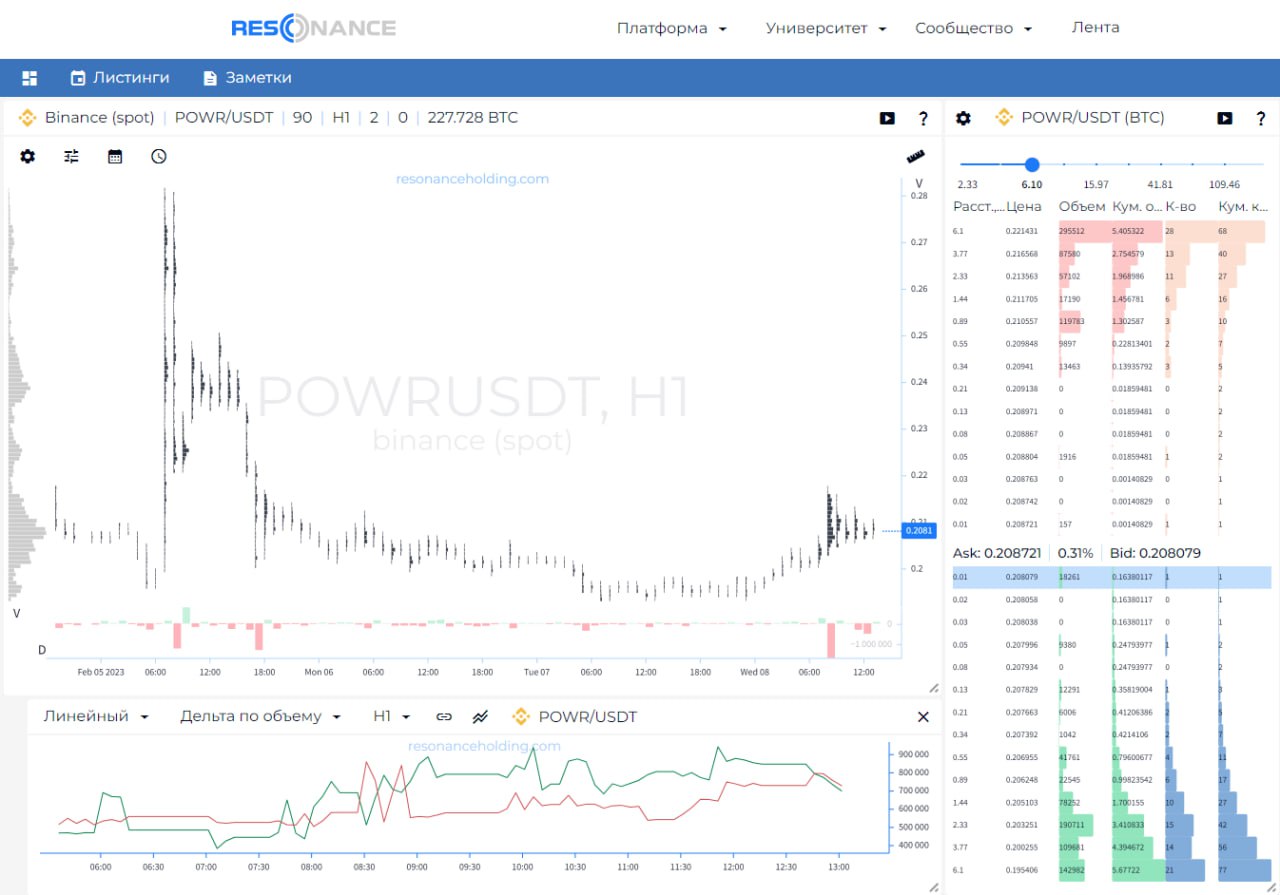Open the order book help question mark
The height and width of the screenshot is (895, 1280).
tap(1261, 118)
